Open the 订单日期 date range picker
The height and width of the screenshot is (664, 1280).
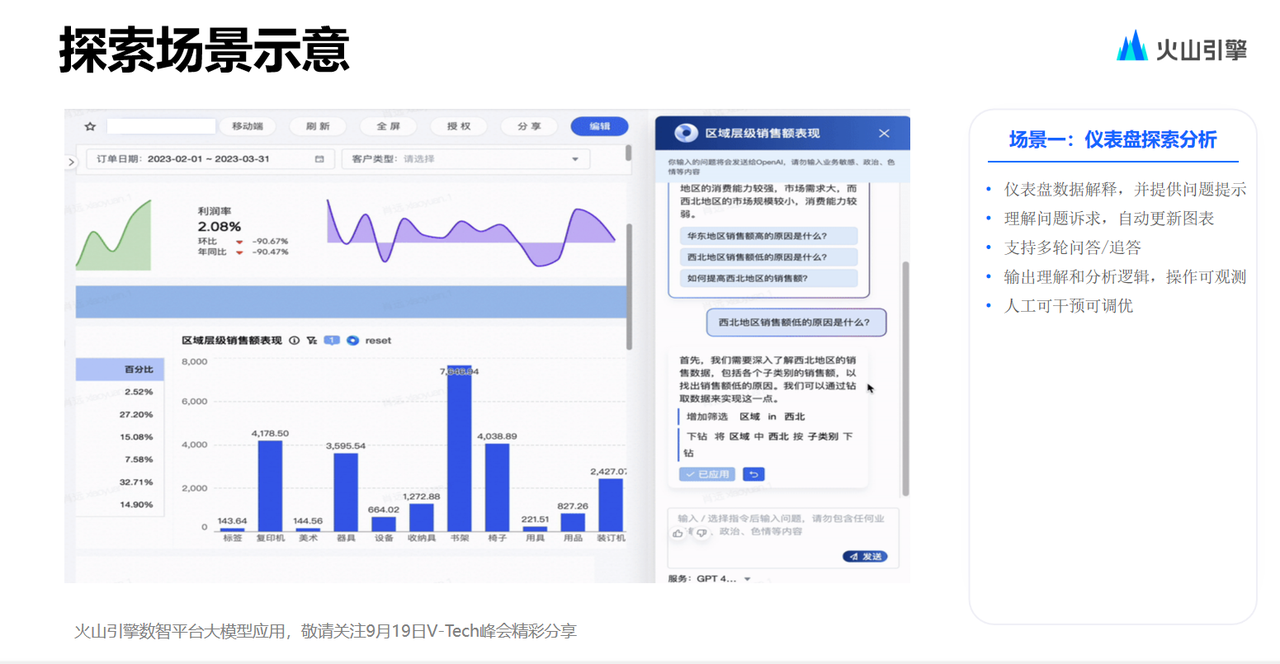pos(209,159)
